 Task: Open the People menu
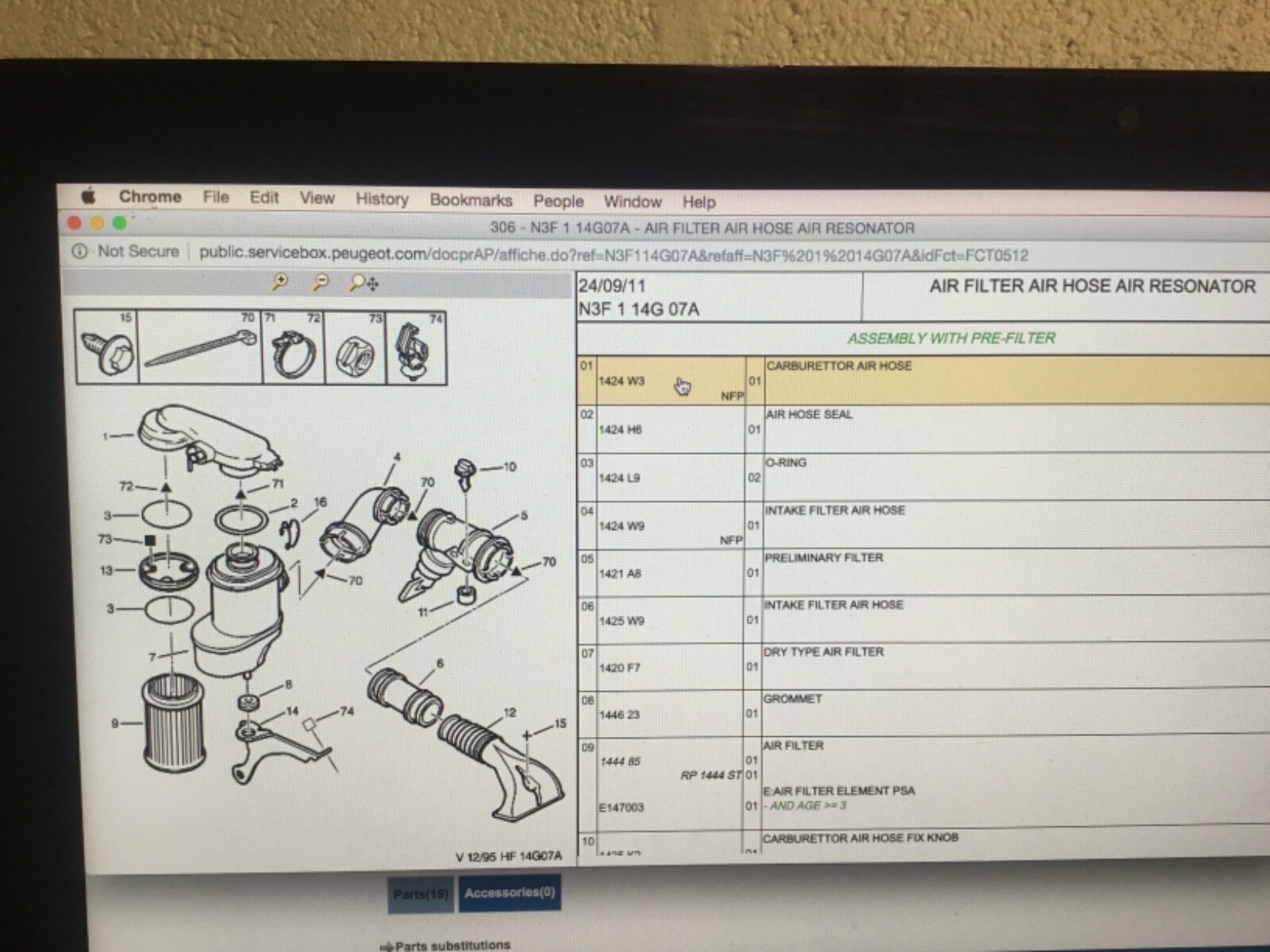(558, 202)
